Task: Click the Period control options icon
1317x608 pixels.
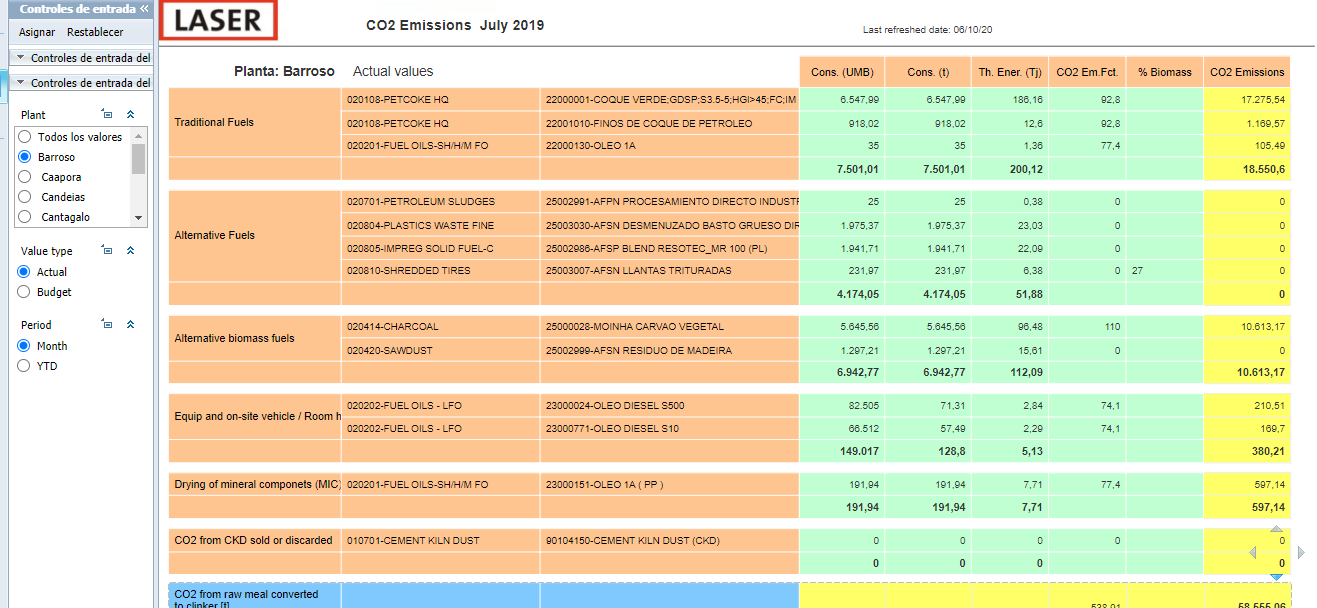Action: click(107, 325)
